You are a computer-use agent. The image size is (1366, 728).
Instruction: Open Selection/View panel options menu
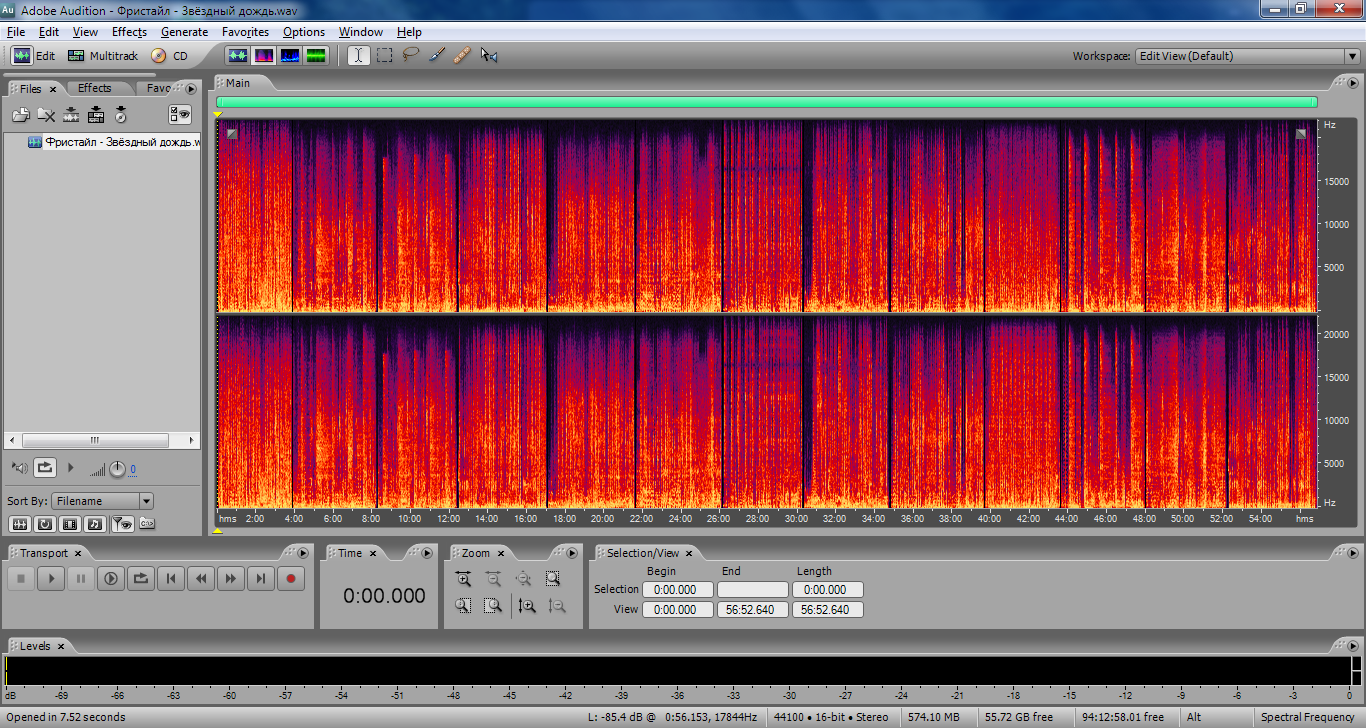point(1353,552)
